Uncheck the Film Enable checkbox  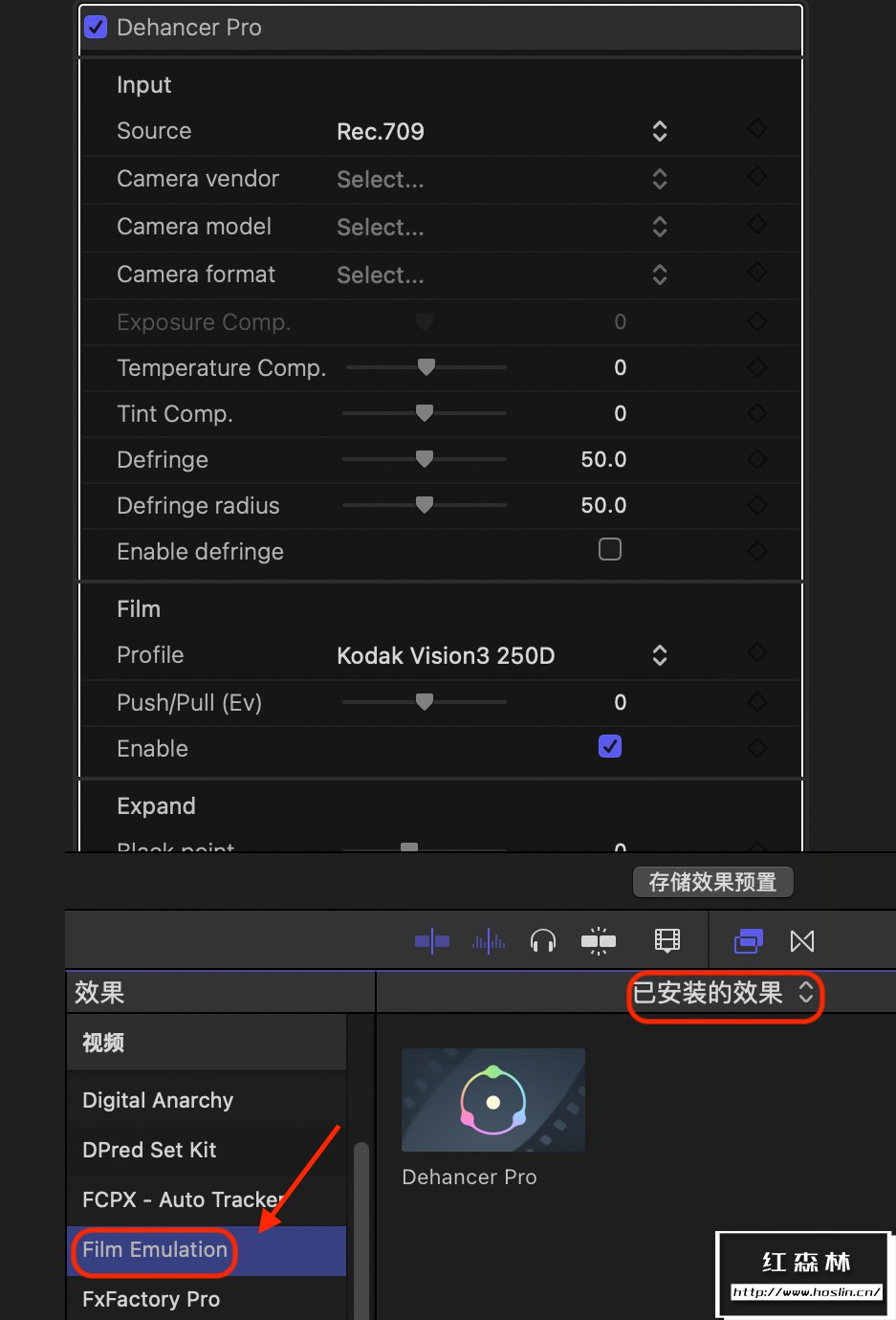(610, 746)
